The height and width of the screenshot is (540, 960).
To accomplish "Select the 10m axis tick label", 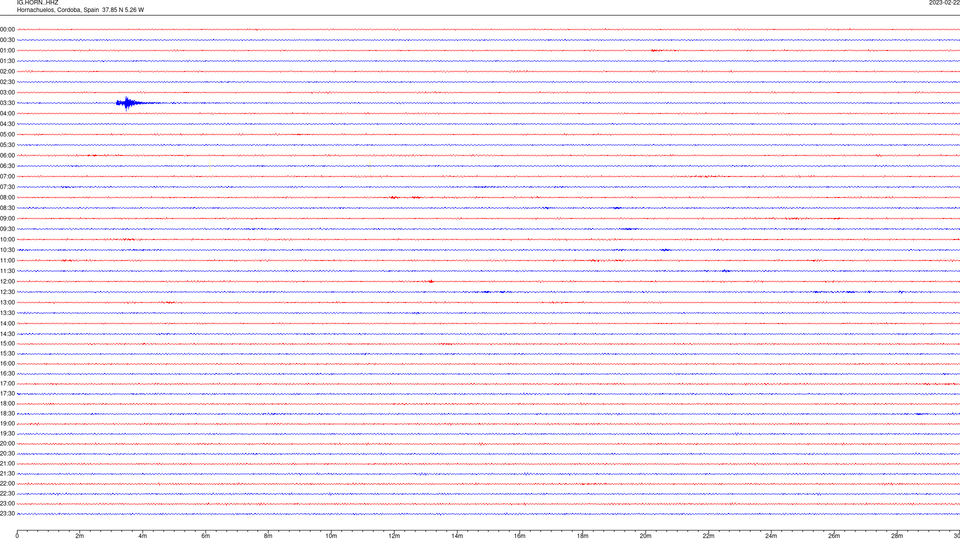I will tap(331, 536).
